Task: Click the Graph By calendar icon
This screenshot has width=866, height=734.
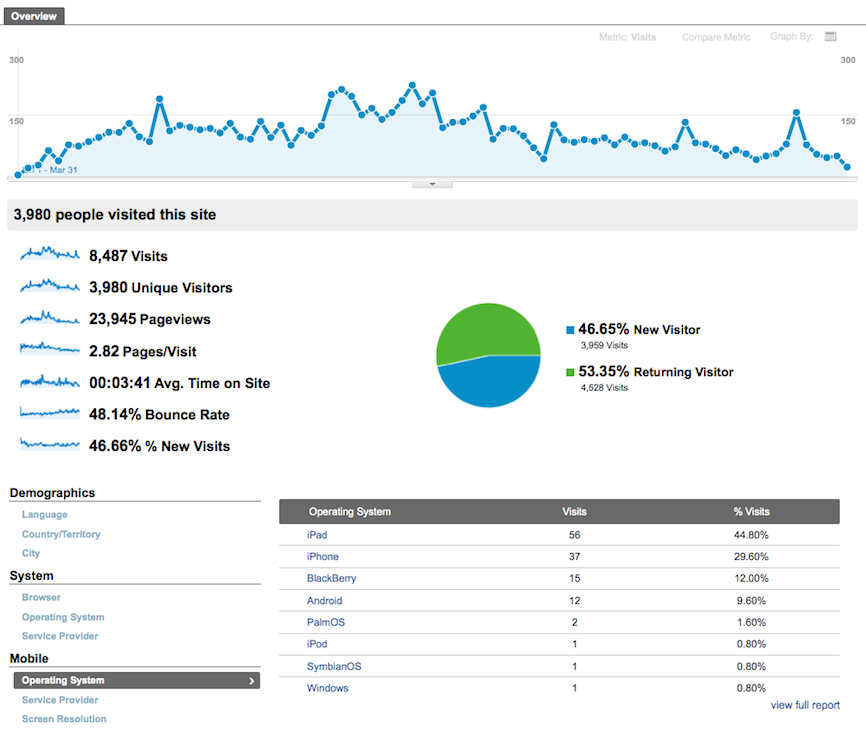Action: pyautogui.click(x=830, y=37)
